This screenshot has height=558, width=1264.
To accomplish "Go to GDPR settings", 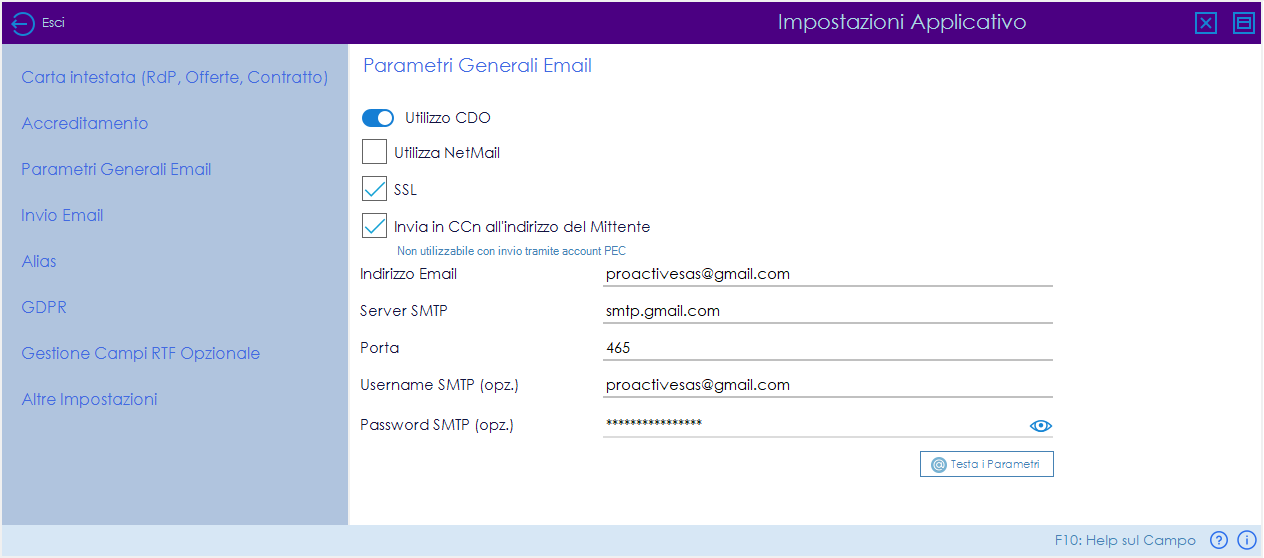I will pyautogui.click(x=44, y=307).
